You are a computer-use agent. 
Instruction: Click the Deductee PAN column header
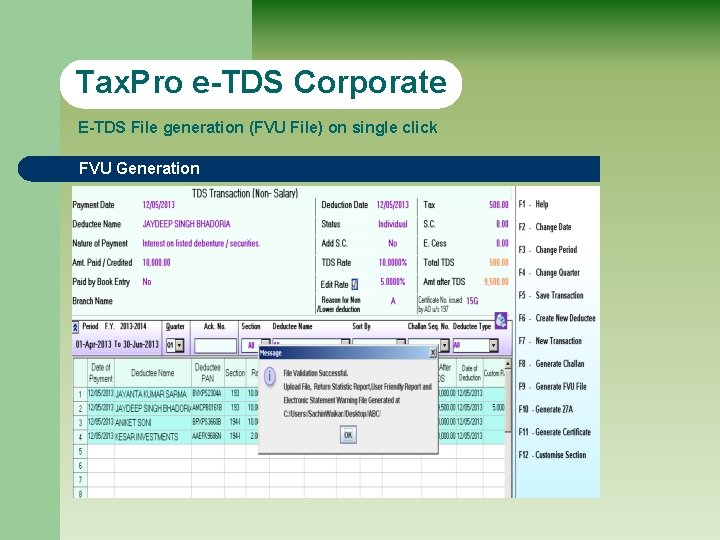[208, 373]
